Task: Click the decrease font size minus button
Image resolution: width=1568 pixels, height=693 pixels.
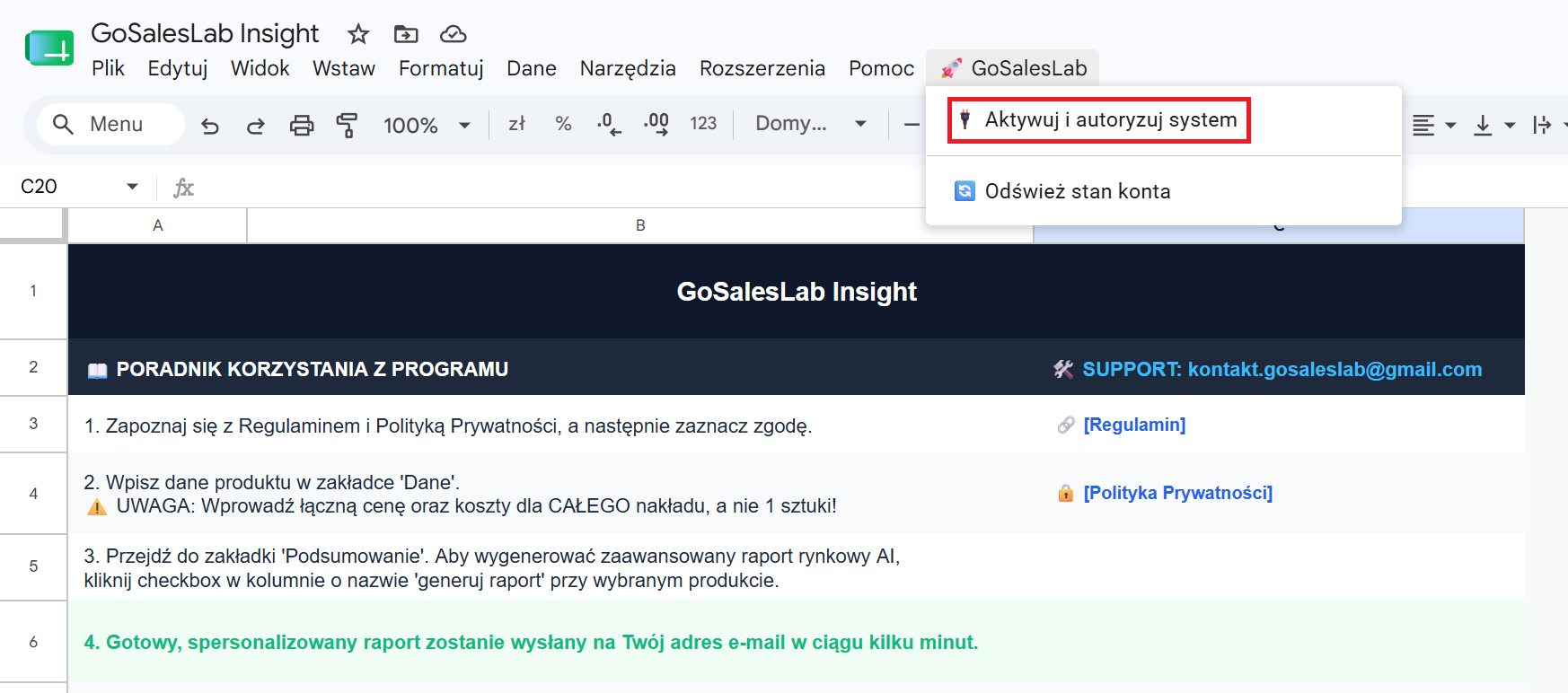Action: [912, 124]
